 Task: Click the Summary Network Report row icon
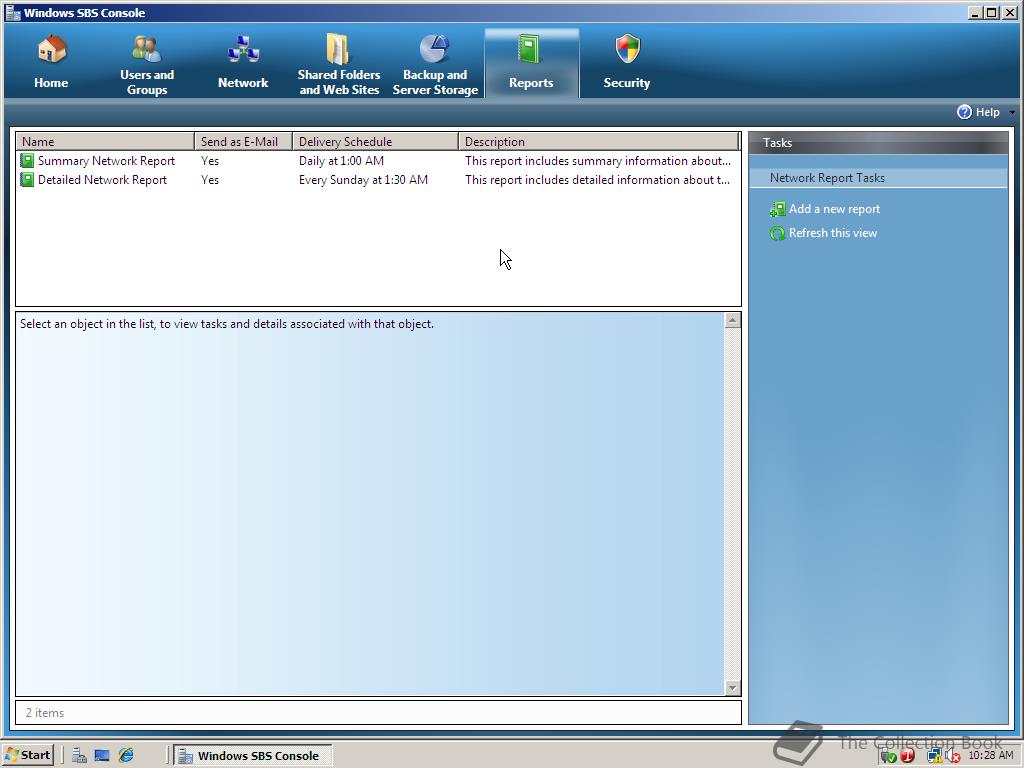tap(27, 161)
